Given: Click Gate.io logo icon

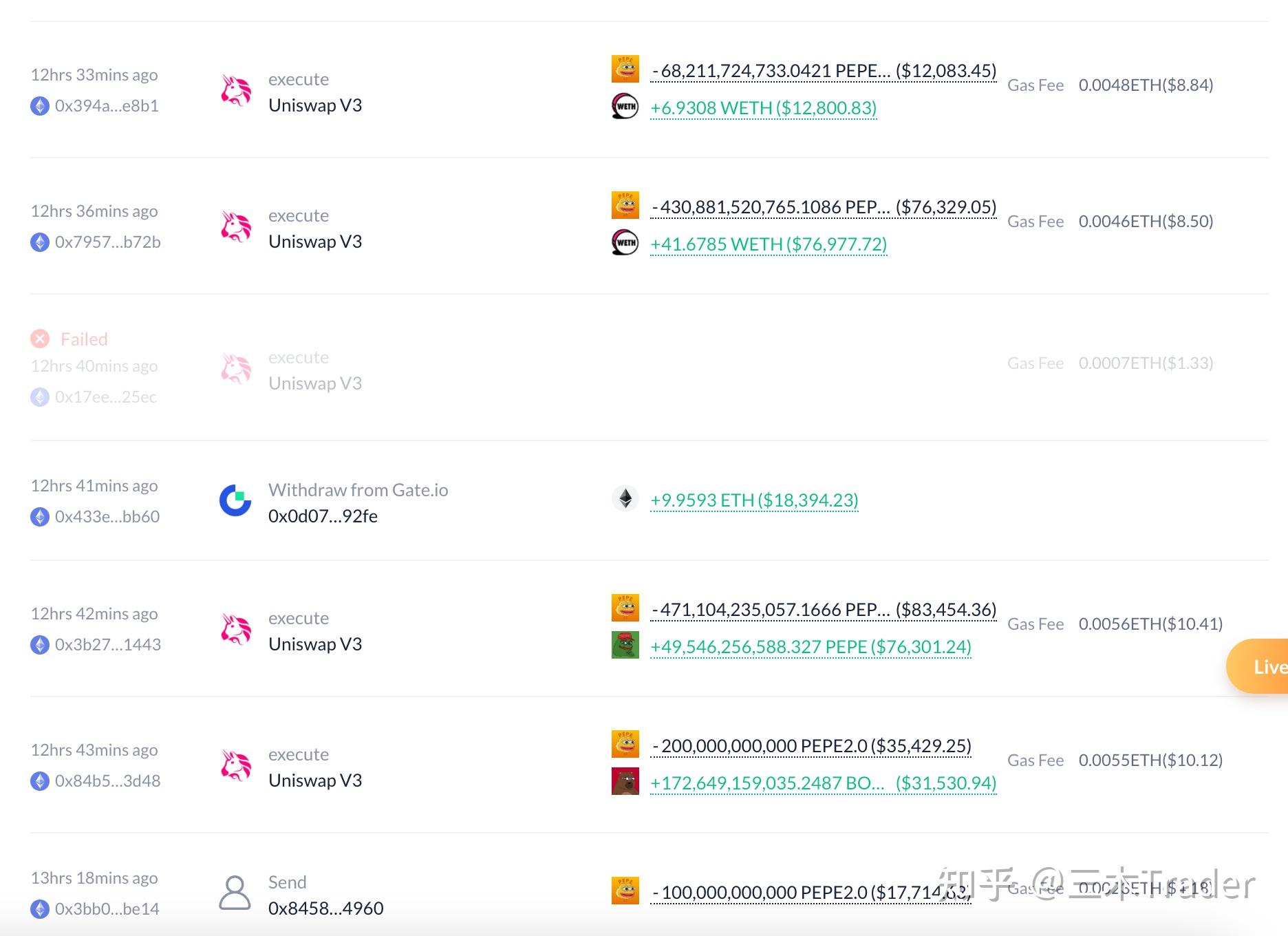Looking at the screenshot, I should click(x=235, y=500).
